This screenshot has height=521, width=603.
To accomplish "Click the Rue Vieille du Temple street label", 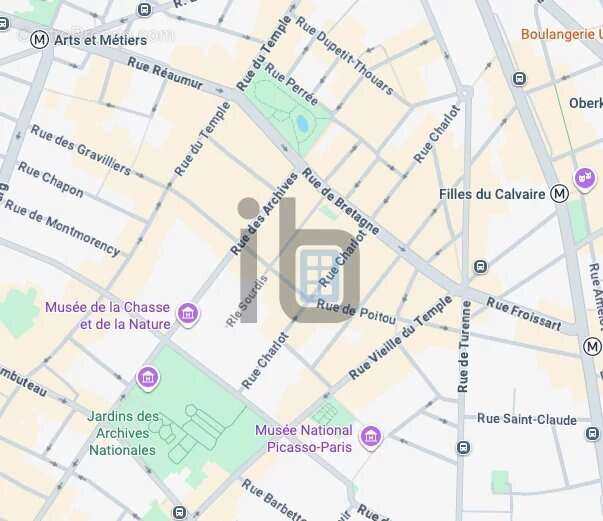I will pos(400,338).
